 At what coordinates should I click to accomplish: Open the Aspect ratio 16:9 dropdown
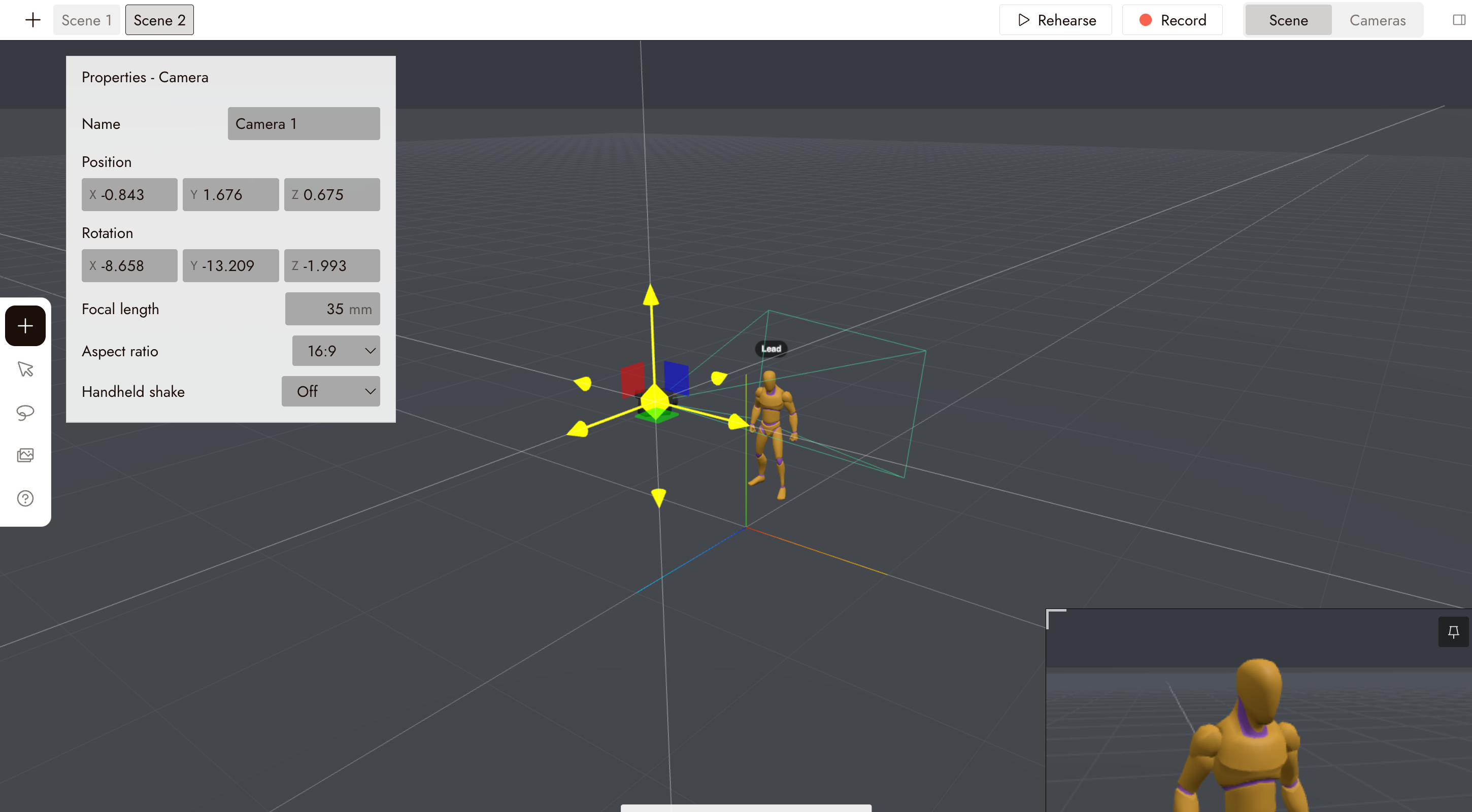[x=336, y=351]
